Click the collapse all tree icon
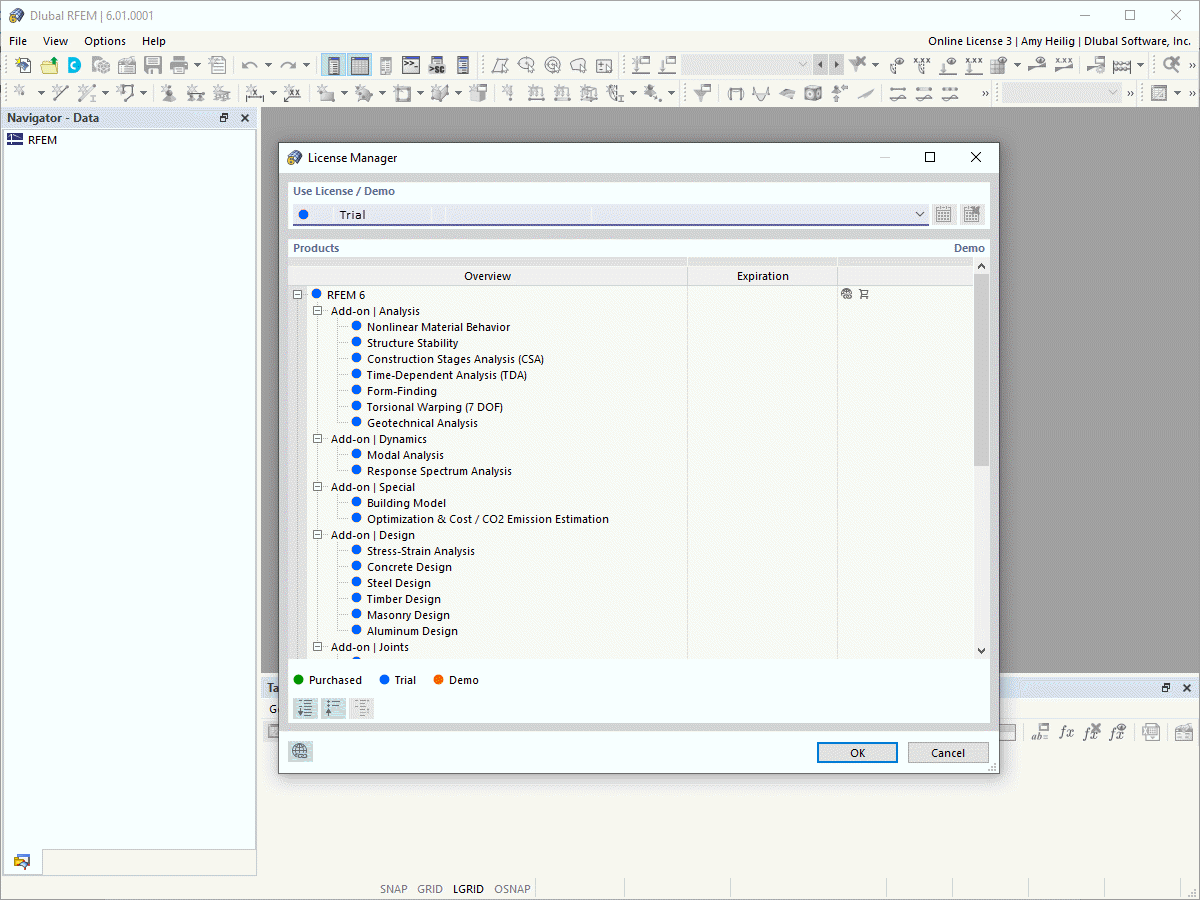This screenshot has height=900, width=1200. coord(333,707)
